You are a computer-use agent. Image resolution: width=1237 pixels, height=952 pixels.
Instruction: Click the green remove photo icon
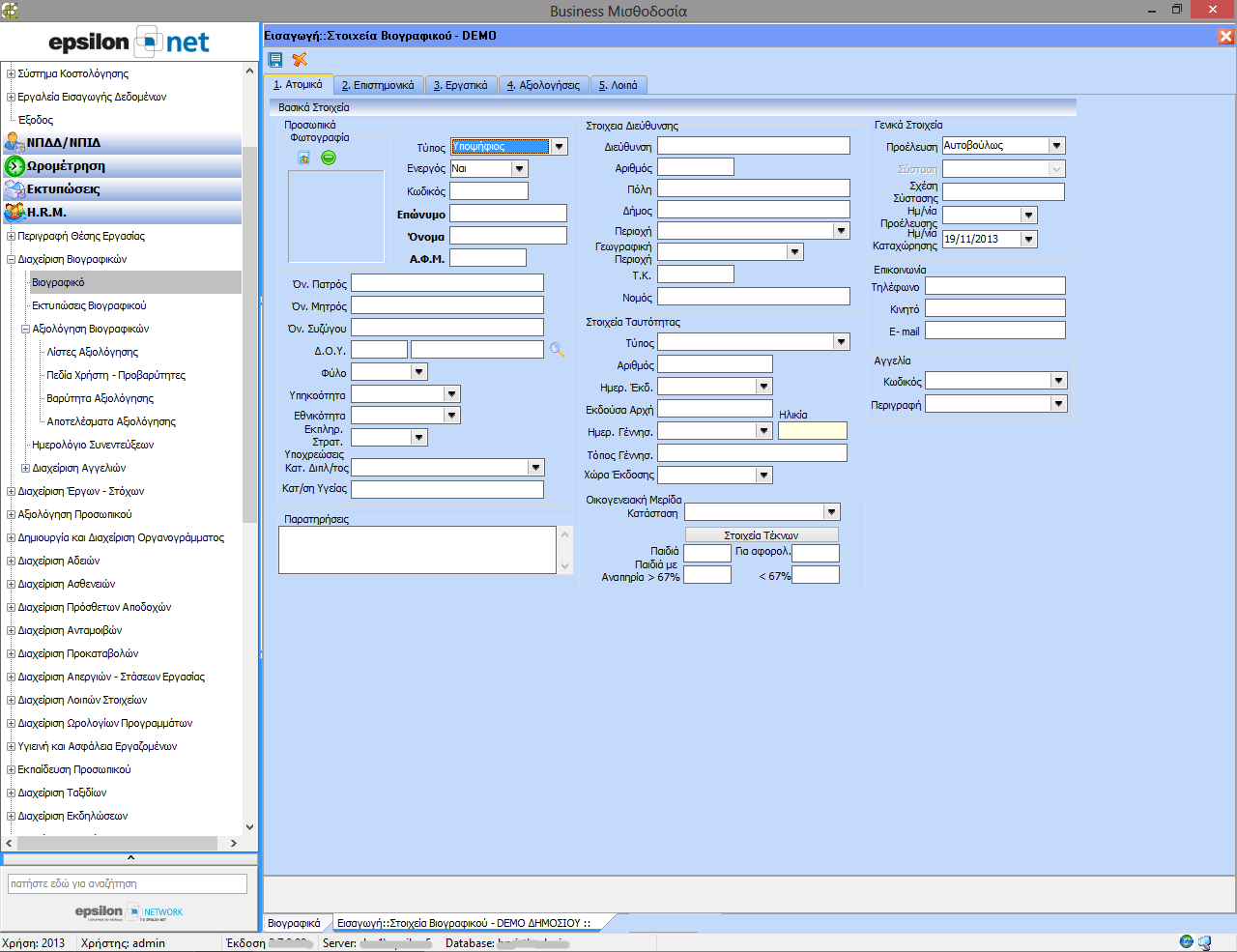(x=329, y=158)
